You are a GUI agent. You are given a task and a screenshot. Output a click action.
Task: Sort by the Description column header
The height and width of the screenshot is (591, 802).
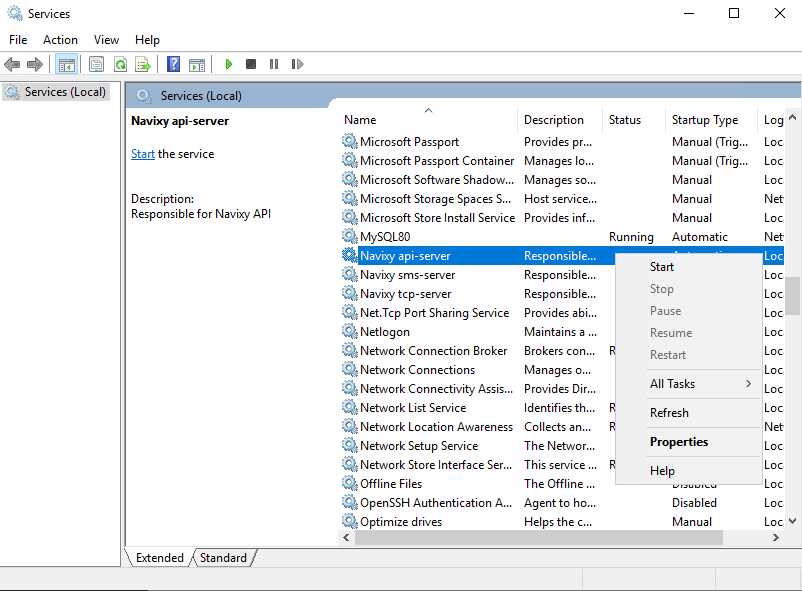click(x=560, y=120)
